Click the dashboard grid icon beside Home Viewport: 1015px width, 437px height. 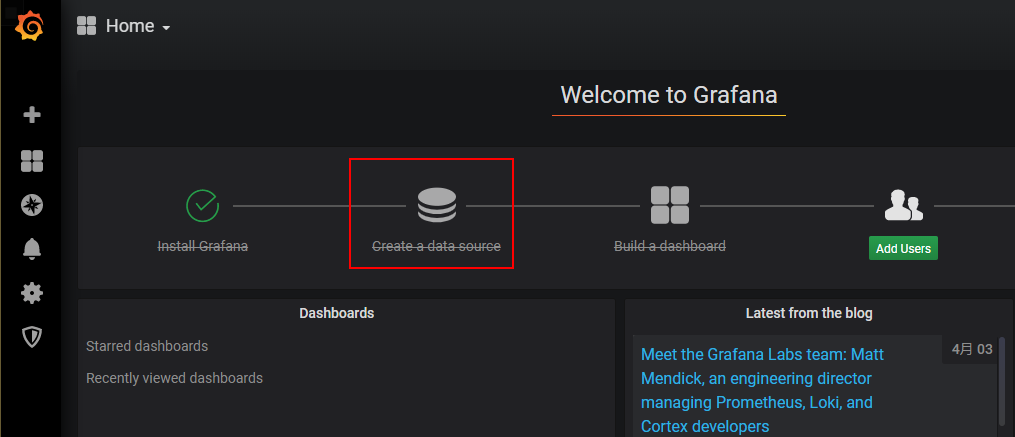point(86,26)
